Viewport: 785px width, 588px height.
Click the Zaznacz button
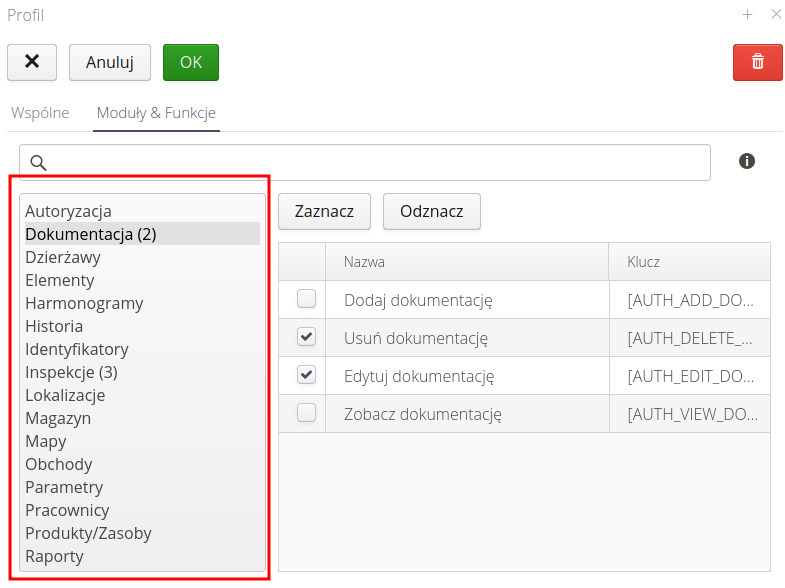tap(324, 211)
